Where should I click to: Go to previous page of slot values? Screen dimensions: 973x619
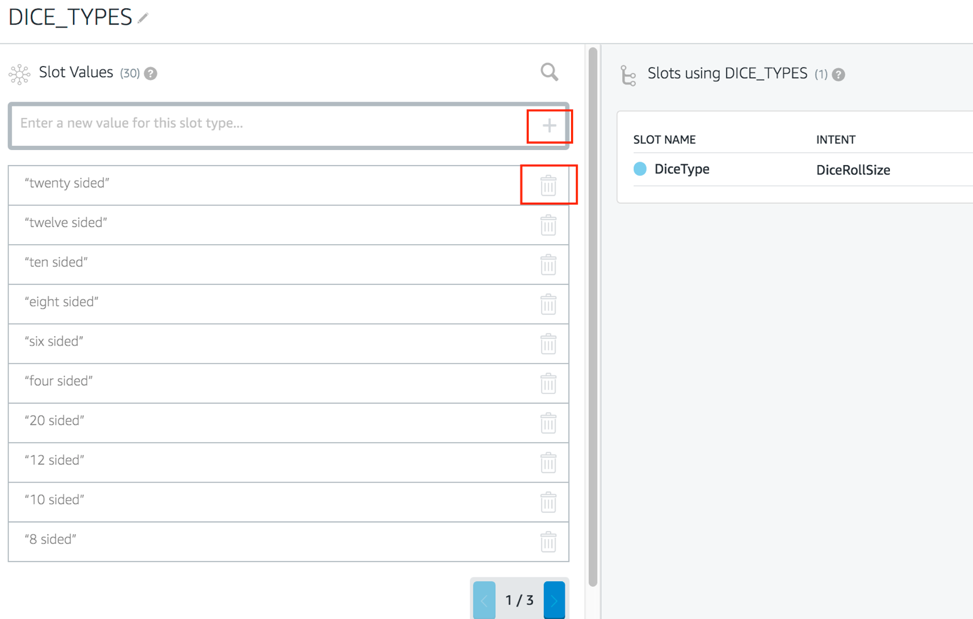click(x=484, y=600)
